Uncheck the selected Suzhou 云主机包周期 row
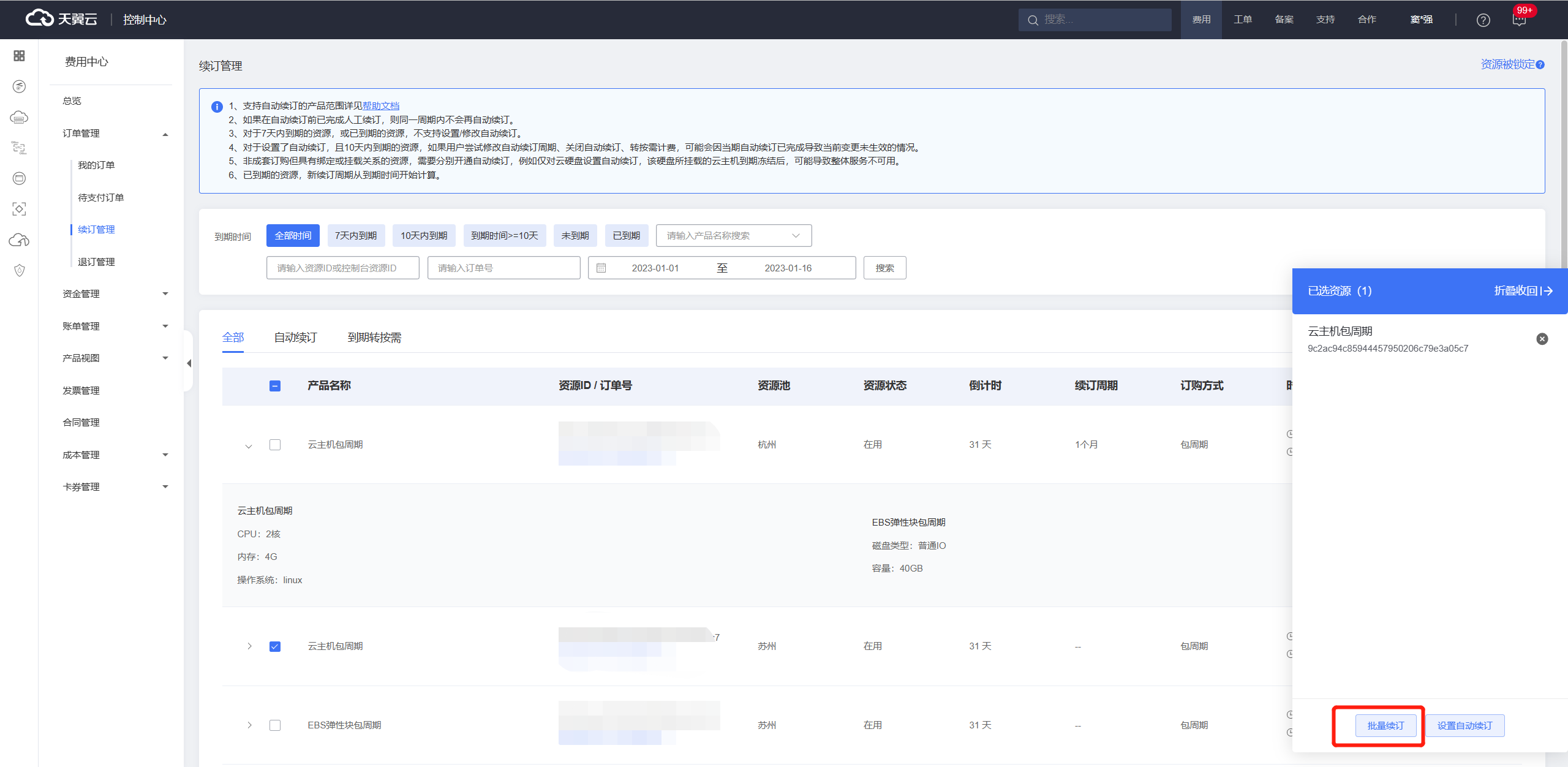This screenshot has width=1568, height=767. pyautogui.click(x=275, y=646)
